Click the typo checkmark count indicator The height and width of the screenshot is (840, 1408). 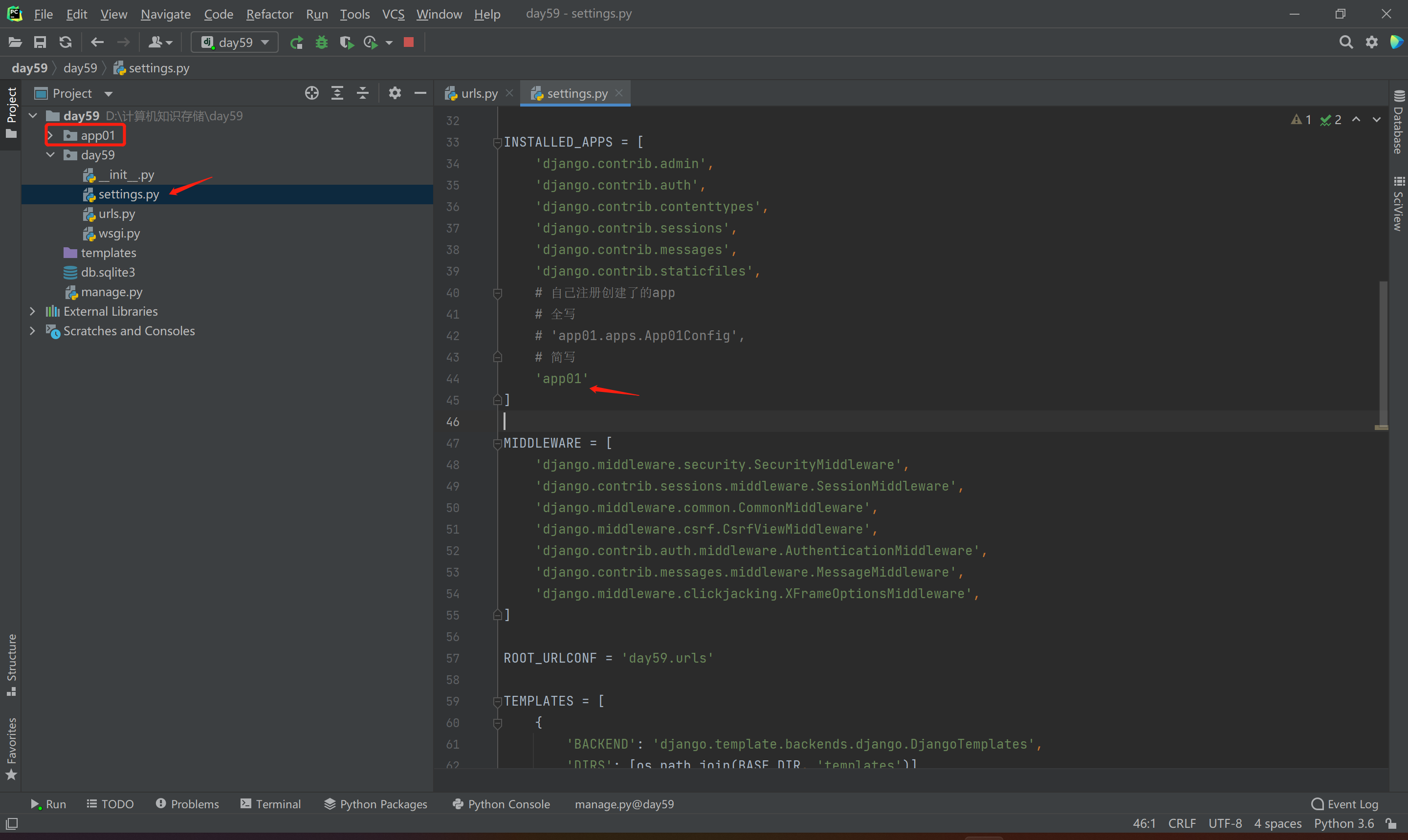click(1330, 120)
